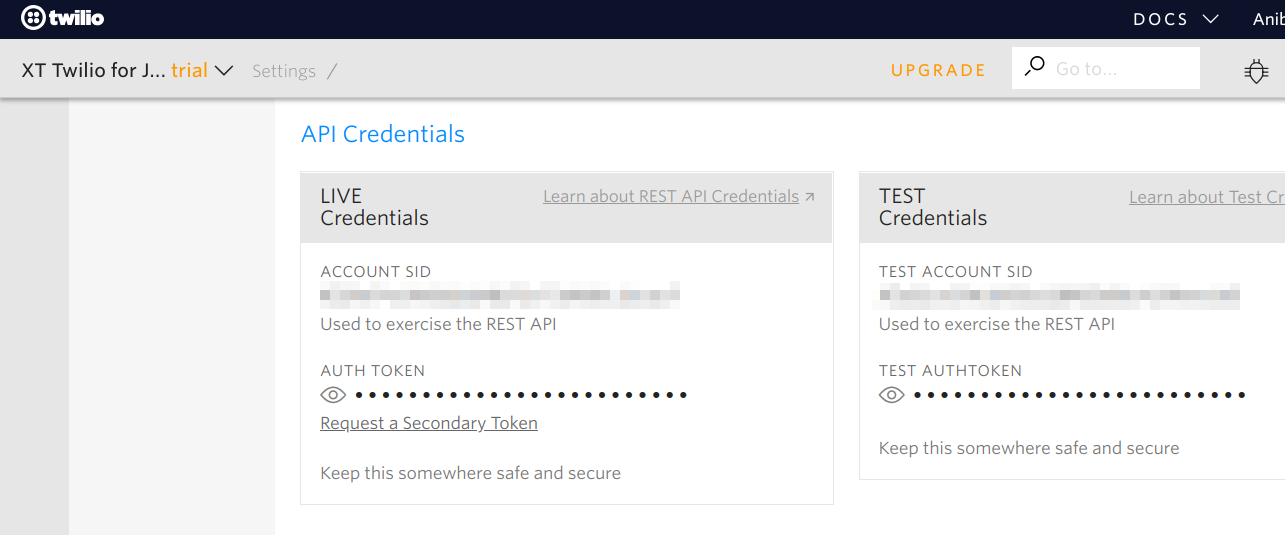Open Learn about REST API Credentials link
The image size is (1285, 535).
[x=679, y=196]
